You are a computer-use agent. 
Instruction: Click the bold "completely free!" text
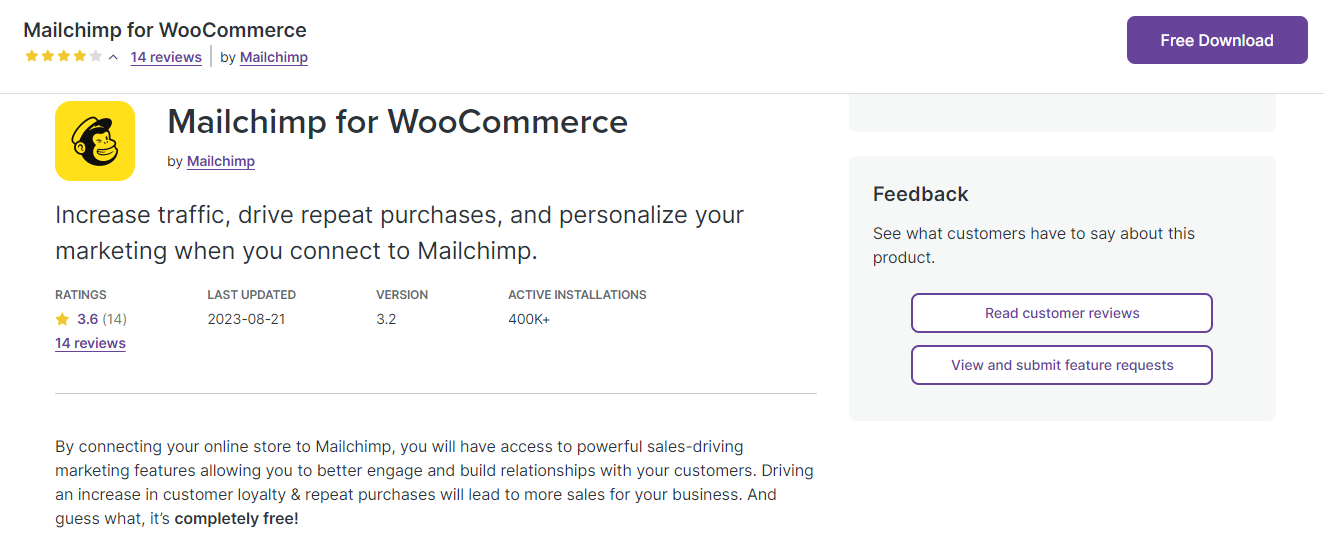click(236, 519)
